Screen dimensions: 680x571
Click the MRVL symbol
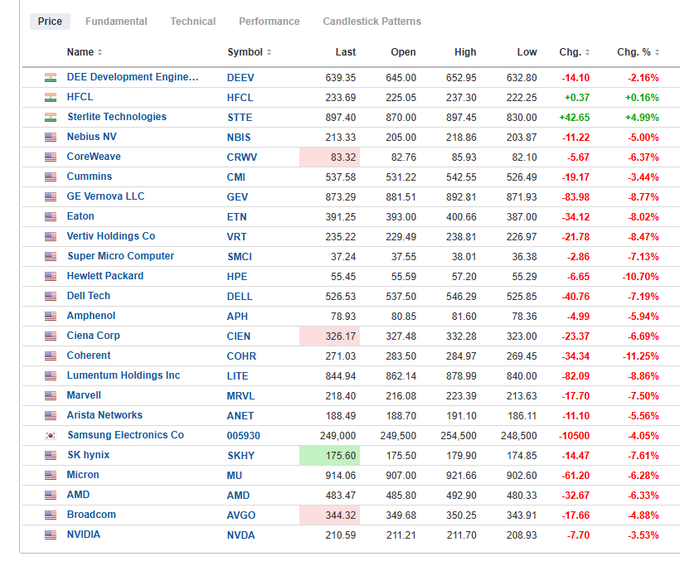(x=241, y=396)
